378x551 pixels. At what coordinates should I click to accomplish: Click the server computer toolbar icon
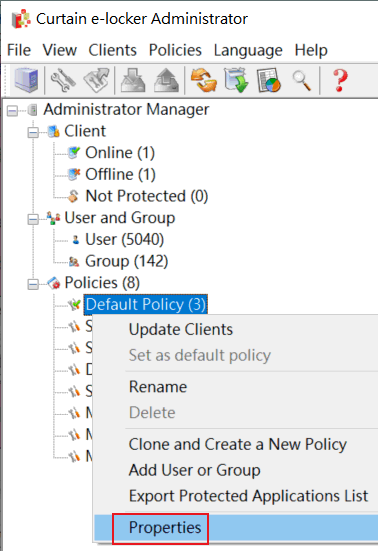(26, 80)
